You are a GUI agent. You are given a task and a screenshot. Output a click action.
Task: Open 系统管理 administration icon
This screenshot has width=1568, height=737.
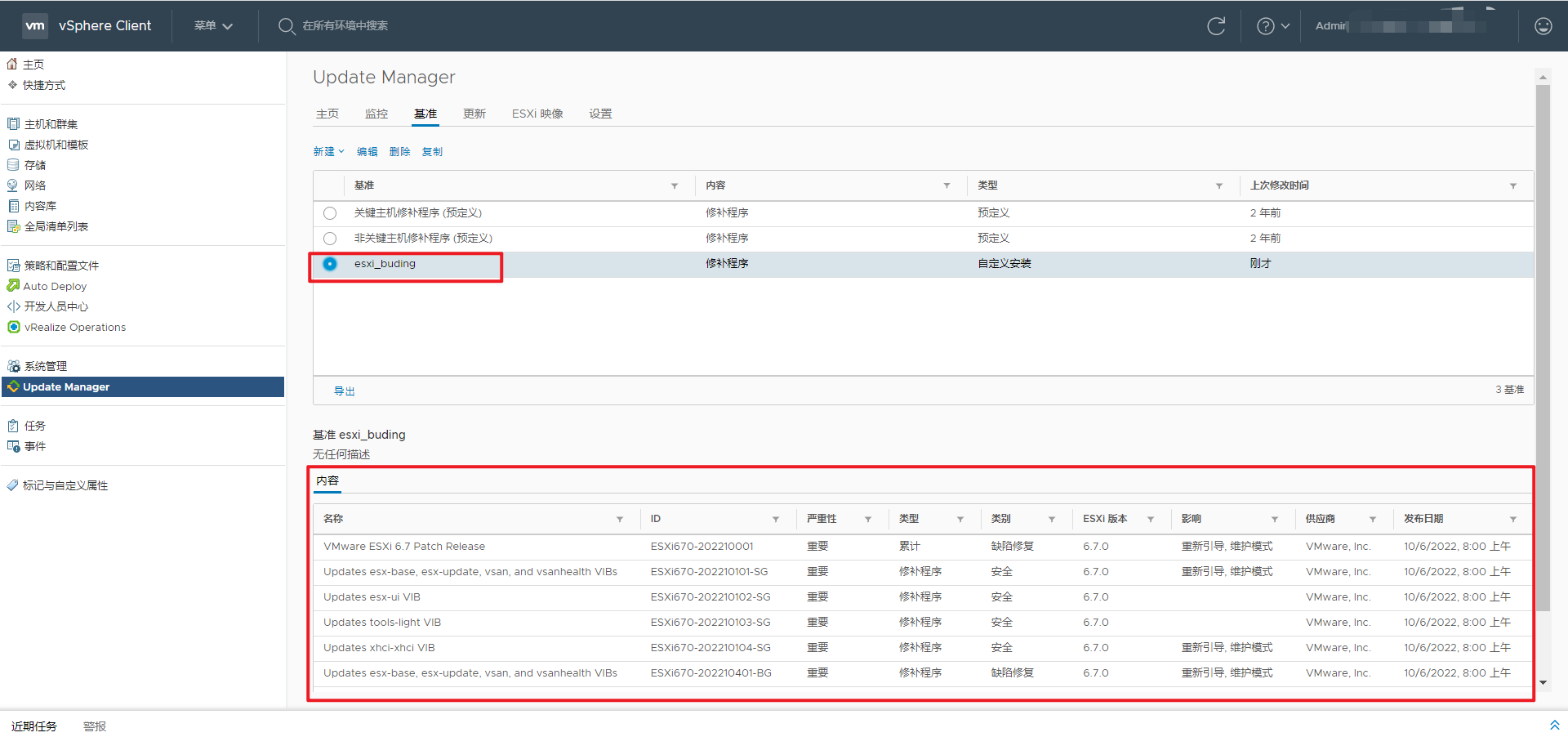[x=13, y=366]
